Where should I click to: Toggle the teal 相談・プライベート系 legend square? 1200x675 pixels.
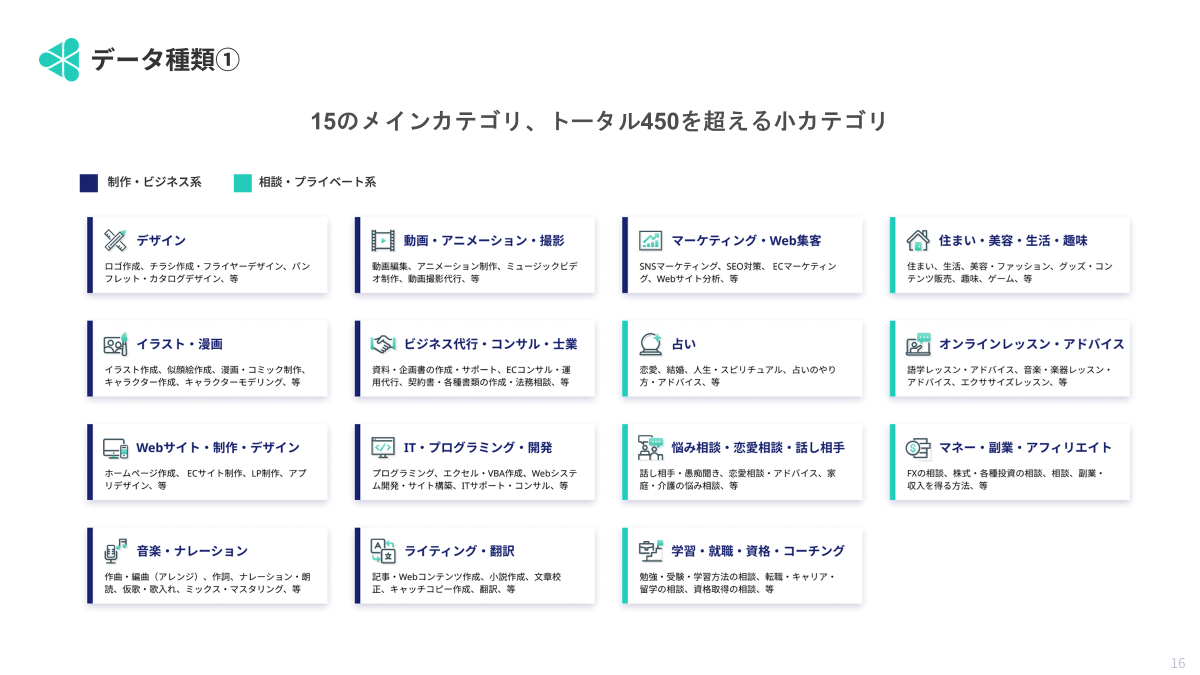coord(244,182)
